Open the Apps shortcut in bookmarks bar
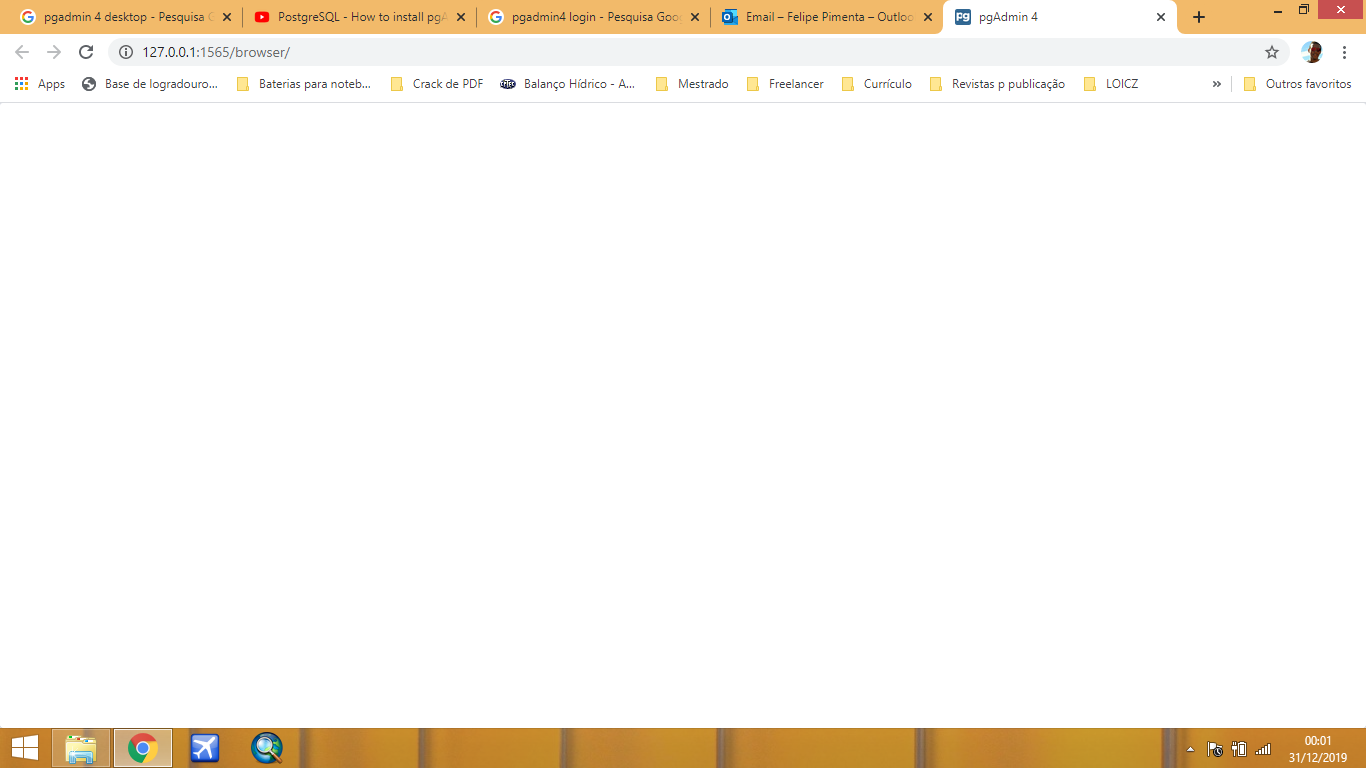Screen dimensions: 1366x768 click(40, 84)
